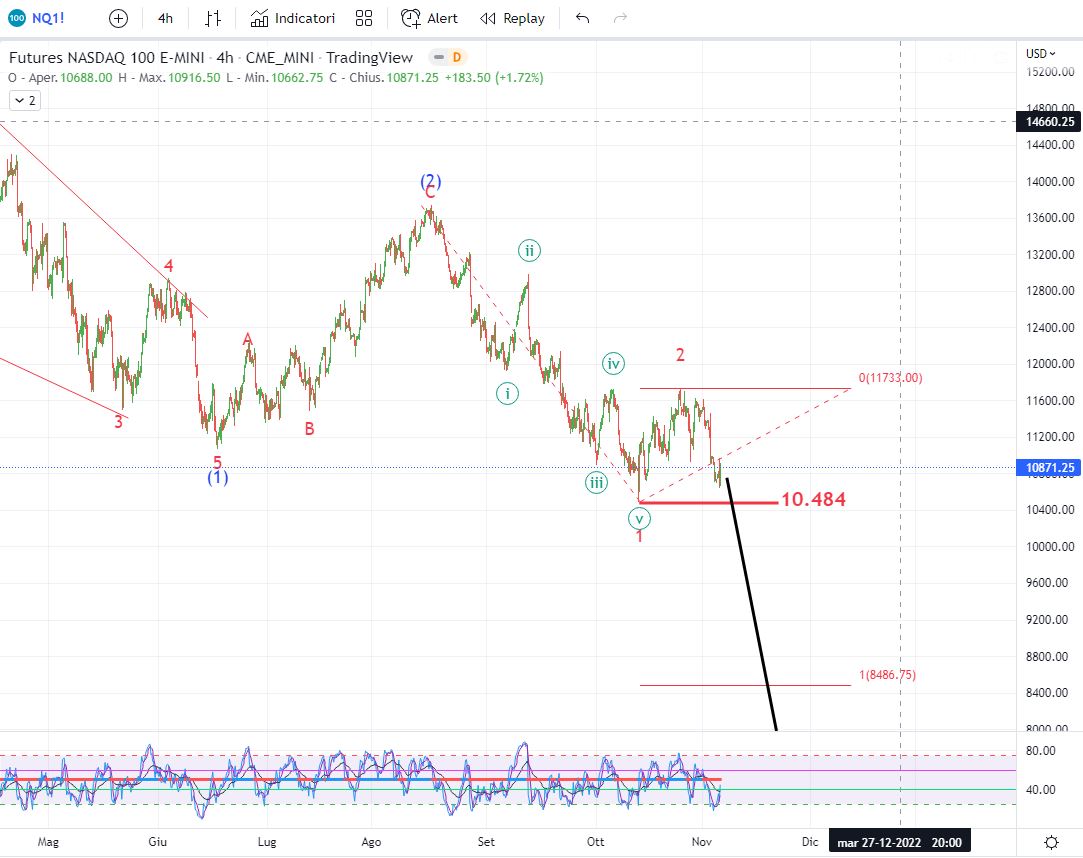Add a symbol with the plus icon
This screenshot has height=858, width=1083.
click(x=119, y=19)
